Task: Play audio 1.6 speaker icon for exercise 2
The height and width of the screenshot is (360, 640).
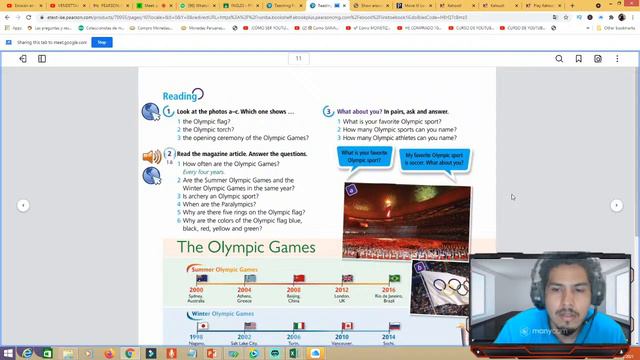Action: pos(152,156)
